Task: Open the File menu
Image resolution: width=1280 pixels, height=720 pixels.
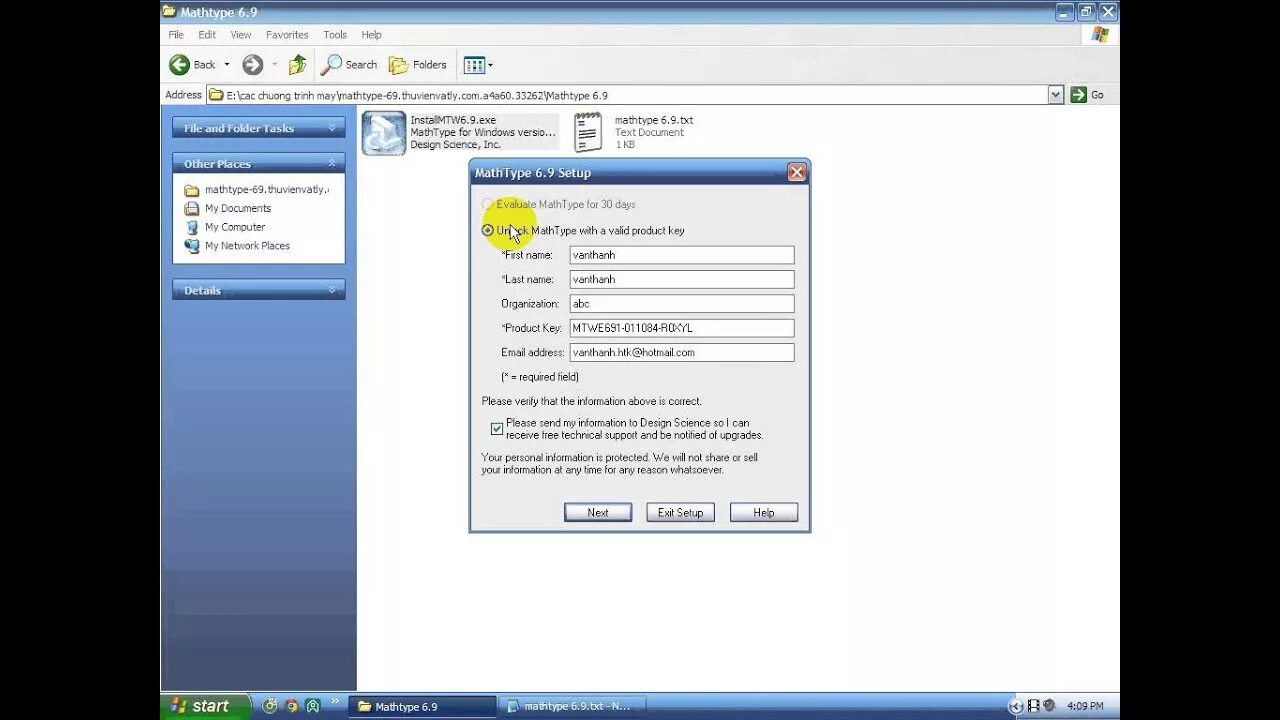Action: pyautogui.click(x=176, y=34)
